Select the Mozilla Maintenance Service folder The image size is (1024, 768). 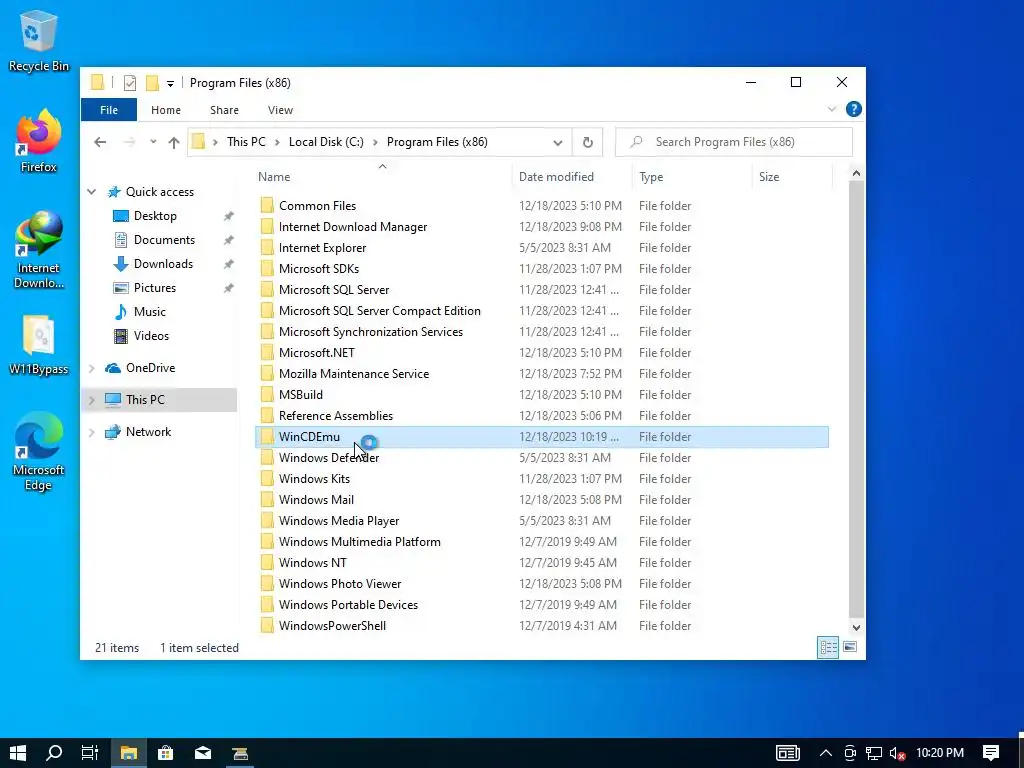[542, 374]
